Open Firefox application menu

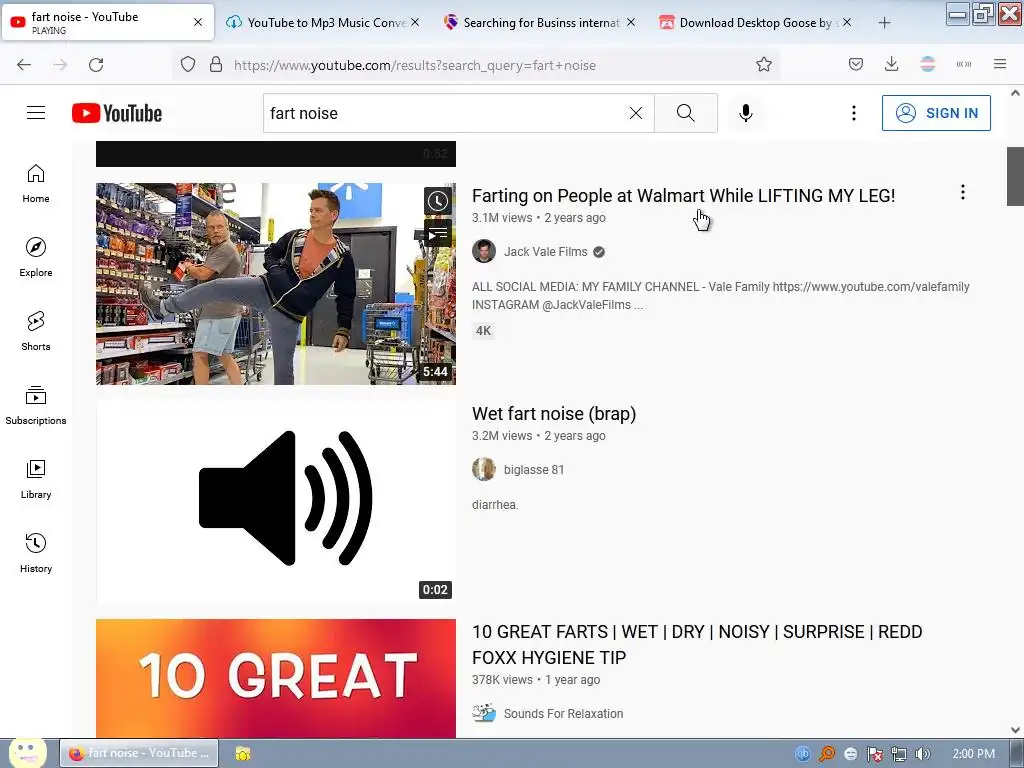point(1000,64)
